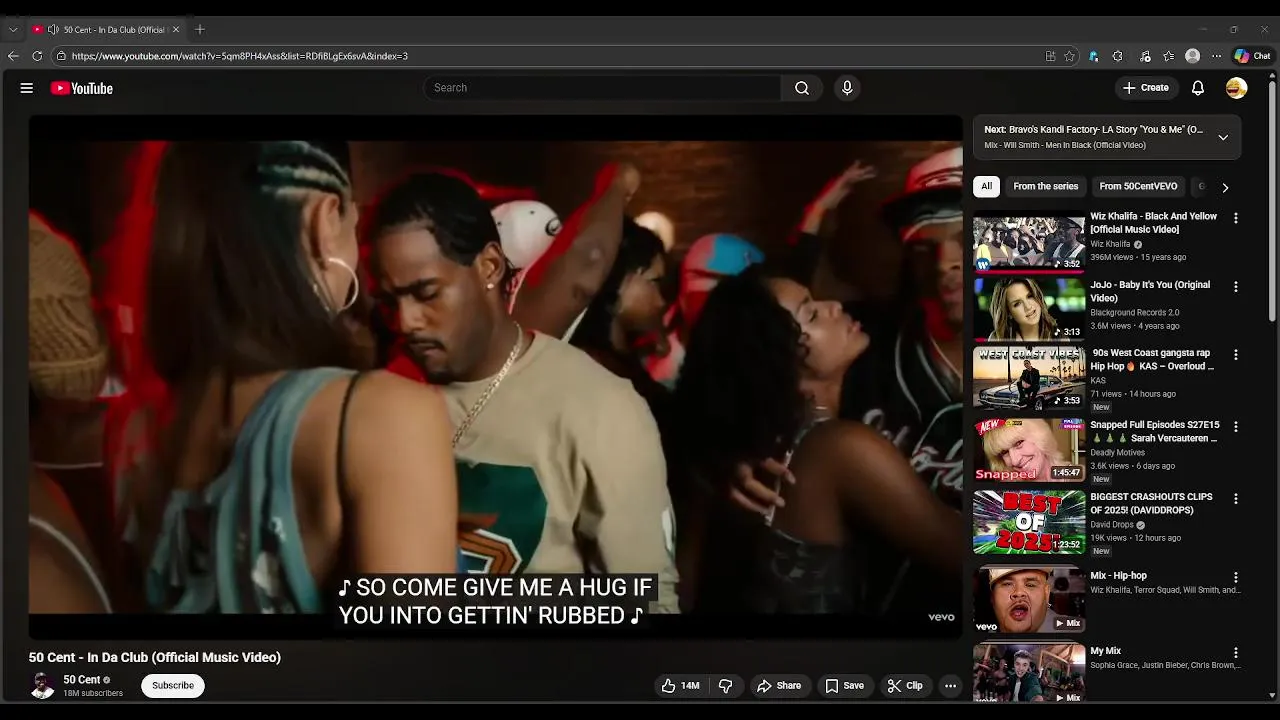Expand the Next playlist panel chevron
Image resolution: width=1280 pixels, height=720 pixels.
point(1223,137)
